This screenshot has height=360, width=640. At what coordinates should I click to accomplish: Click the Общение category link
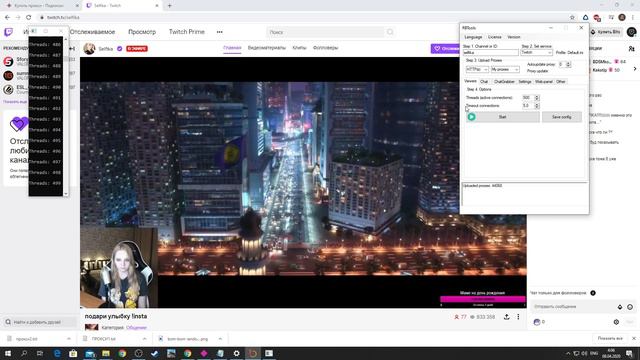pyautogui.click(x=136, y=327)
